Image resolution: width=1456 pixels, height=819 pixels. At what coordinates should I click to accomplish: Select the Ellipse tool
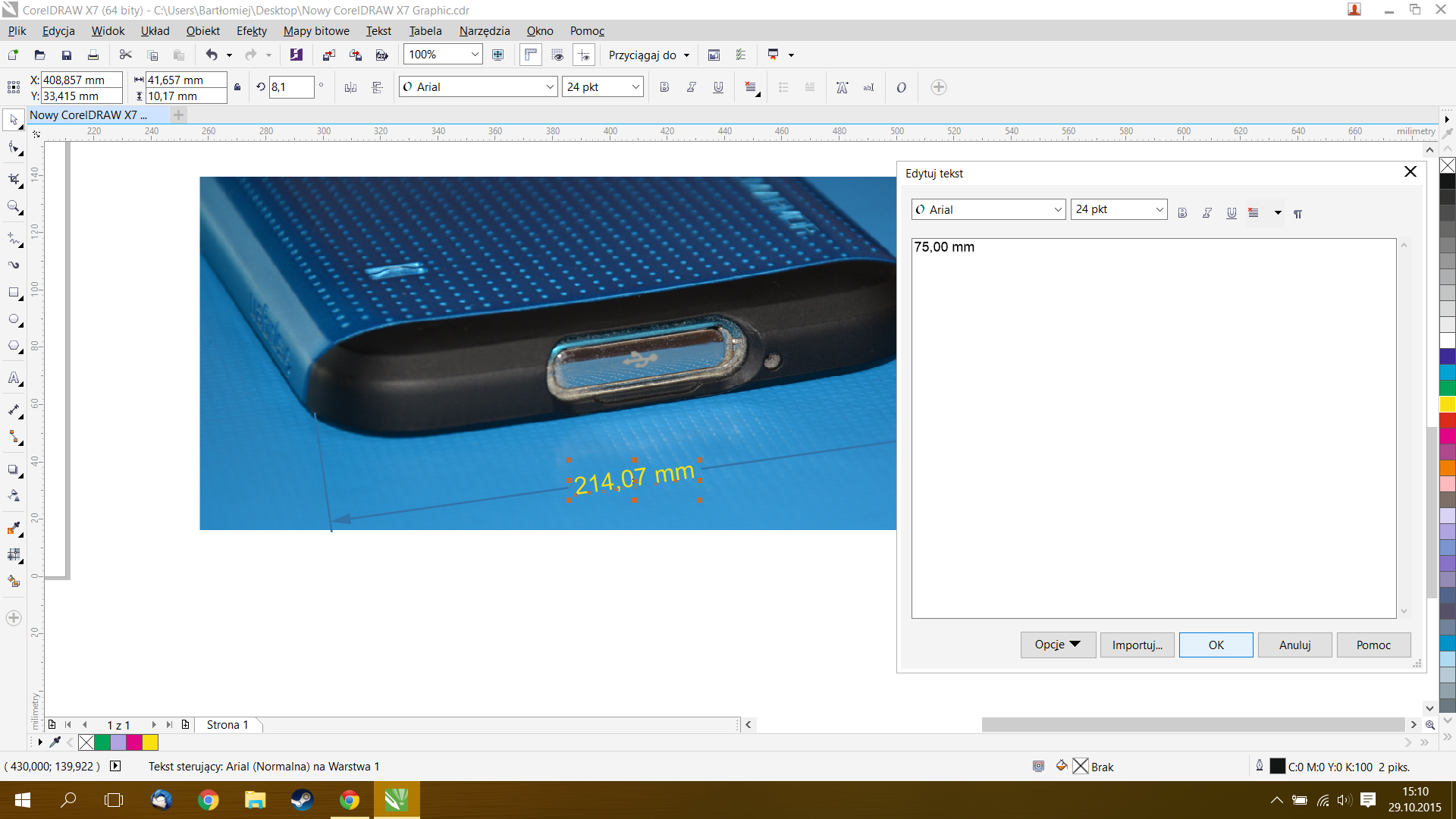point(14,319)
